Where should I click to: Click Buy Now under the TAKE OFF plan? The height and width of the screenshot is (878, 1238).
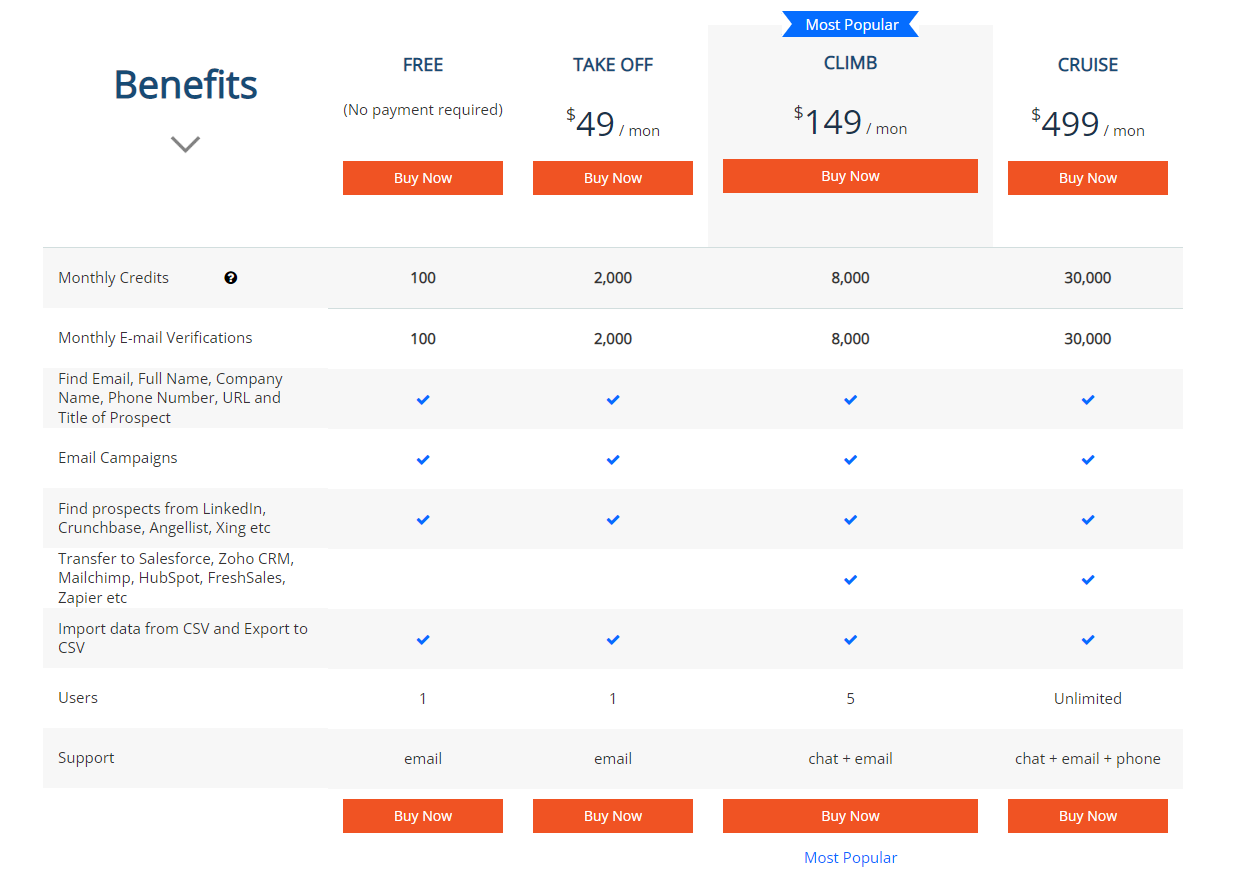613,177
